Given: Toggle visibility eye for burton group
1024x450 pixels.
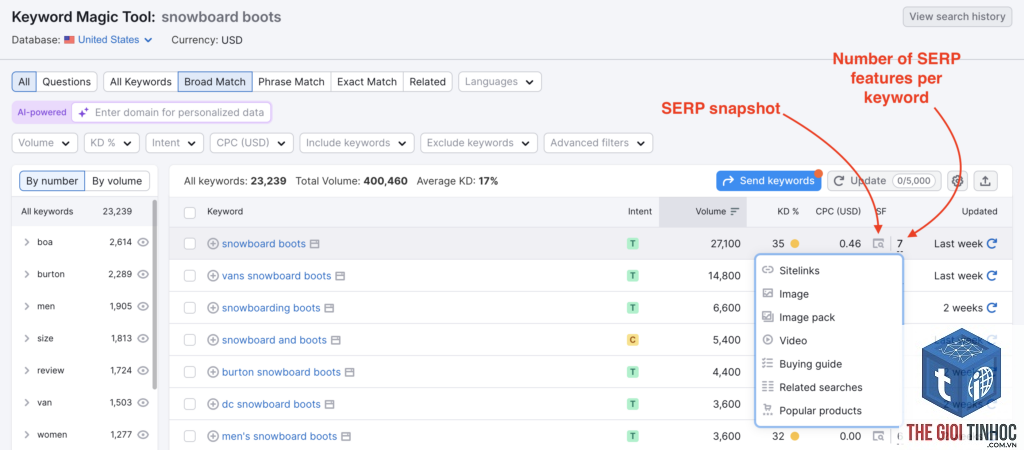Looking at the screenshot, I should pyautogui.click(x=143, y=274).
